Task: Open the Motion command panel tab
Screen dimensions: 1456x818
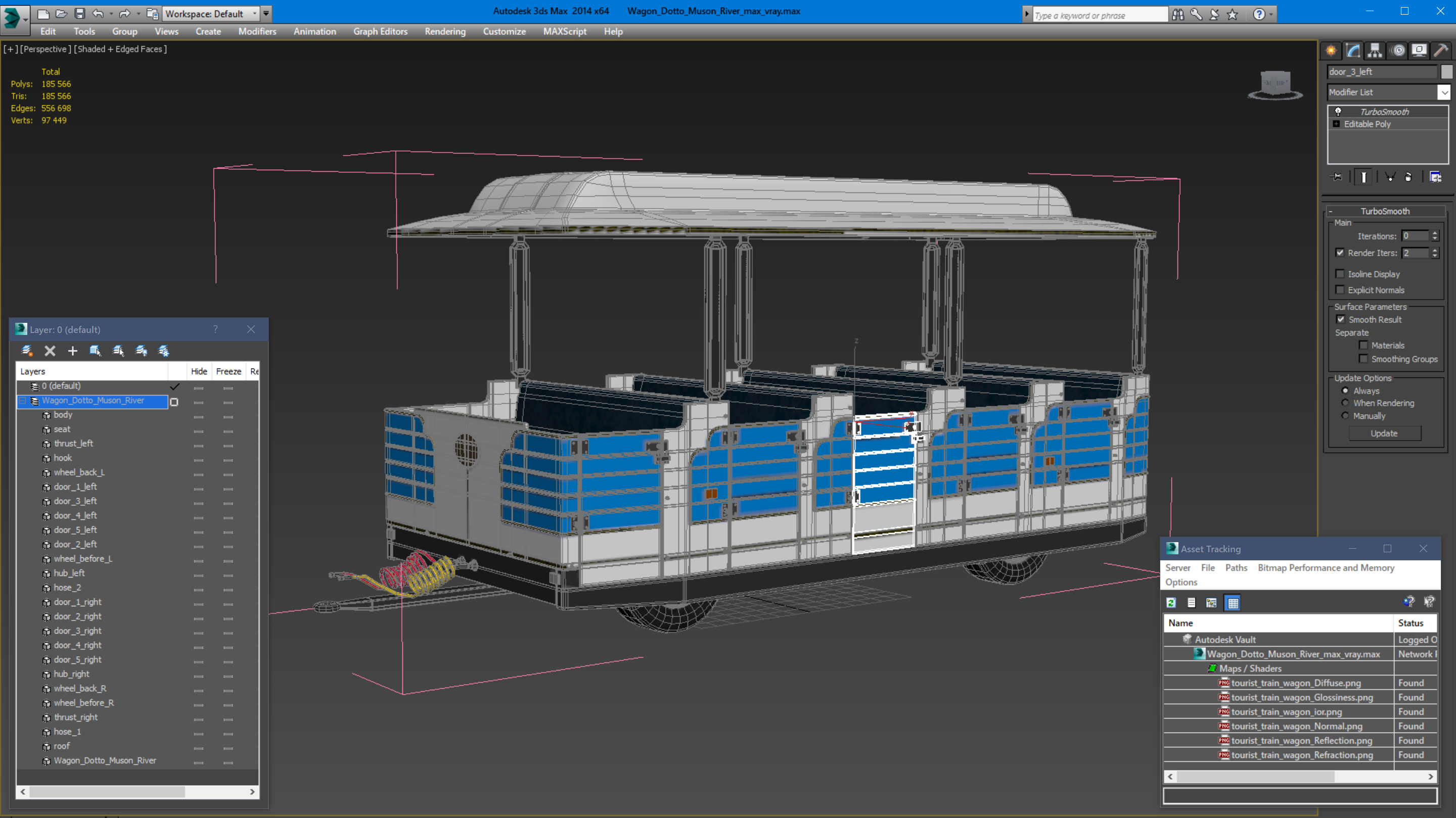Action: coord(1398,51)
